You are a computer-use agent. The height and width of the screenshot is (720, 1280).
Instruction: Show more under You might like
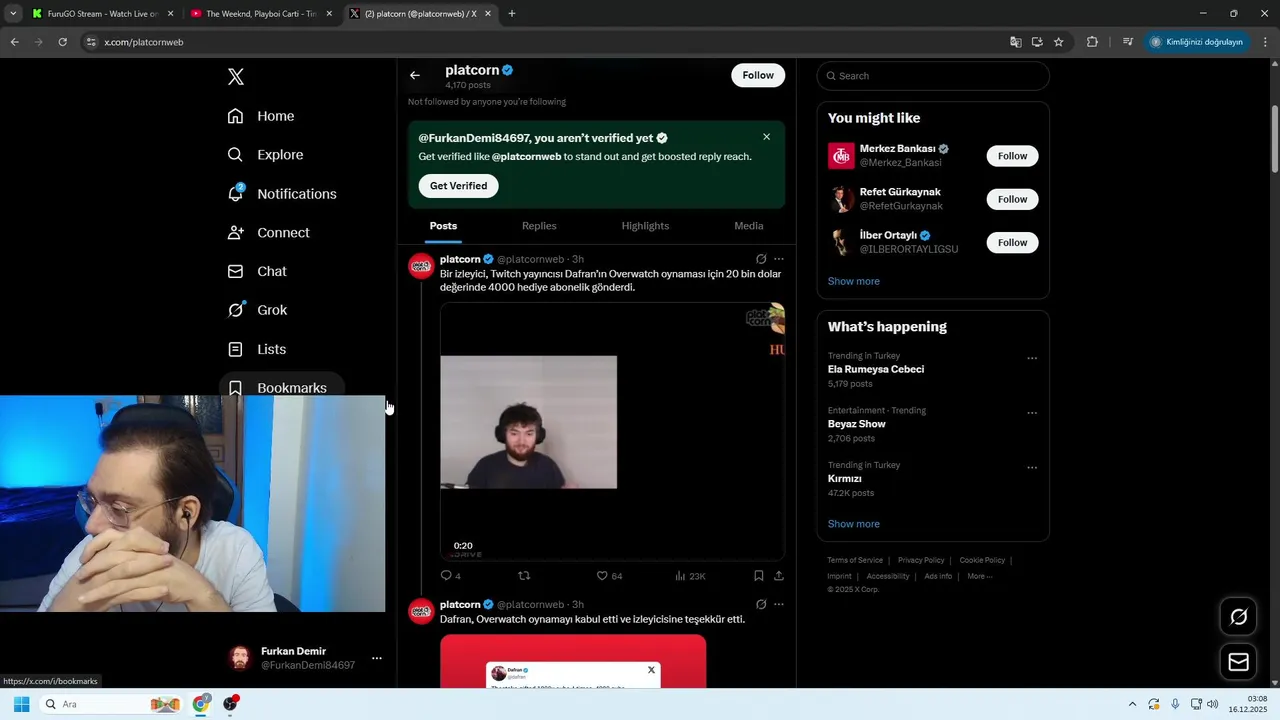pyautogui.click(x=854, y=281)
